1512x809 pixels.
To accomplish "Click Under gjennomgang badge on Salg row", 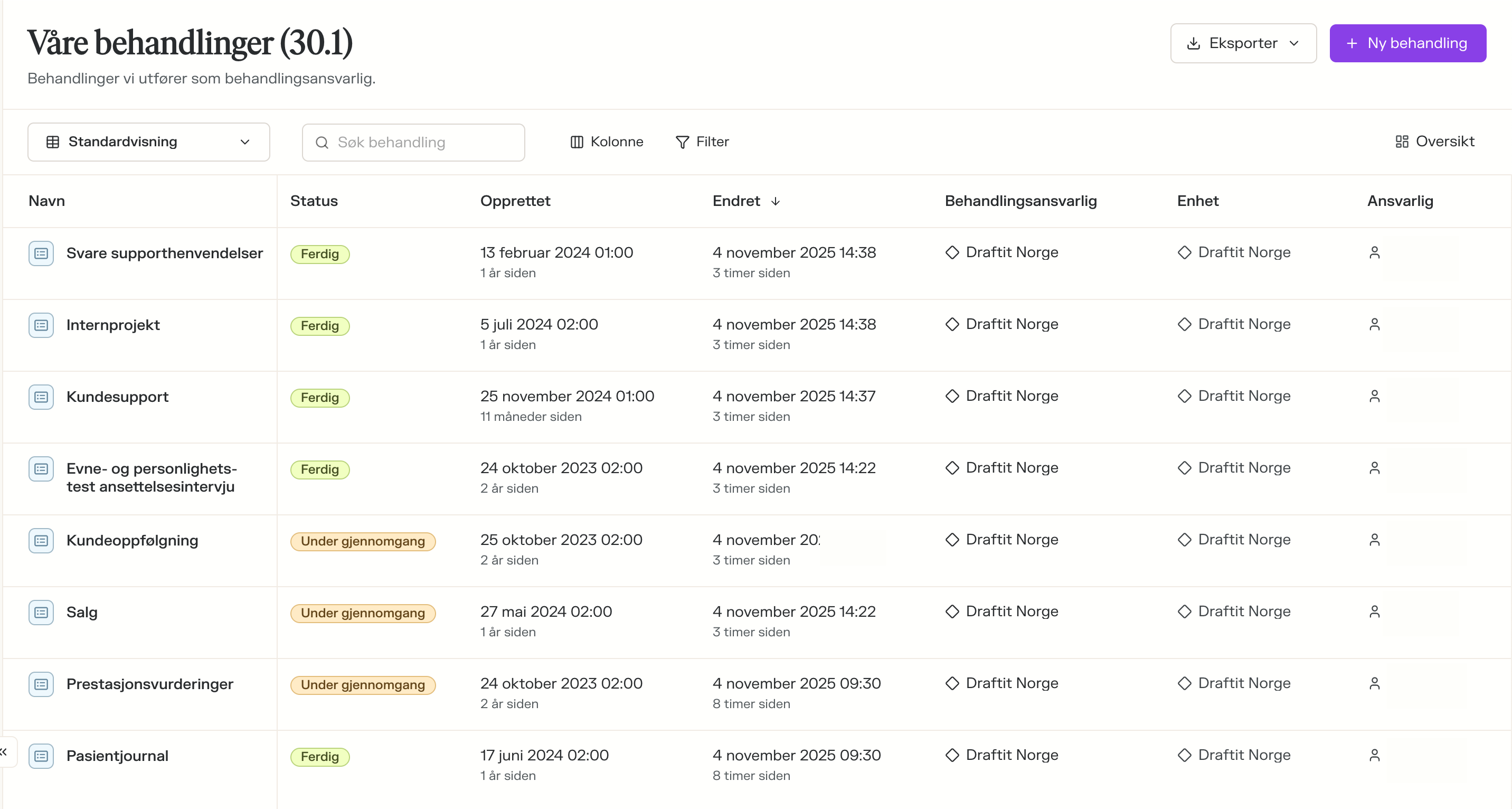I will (363, 613).
